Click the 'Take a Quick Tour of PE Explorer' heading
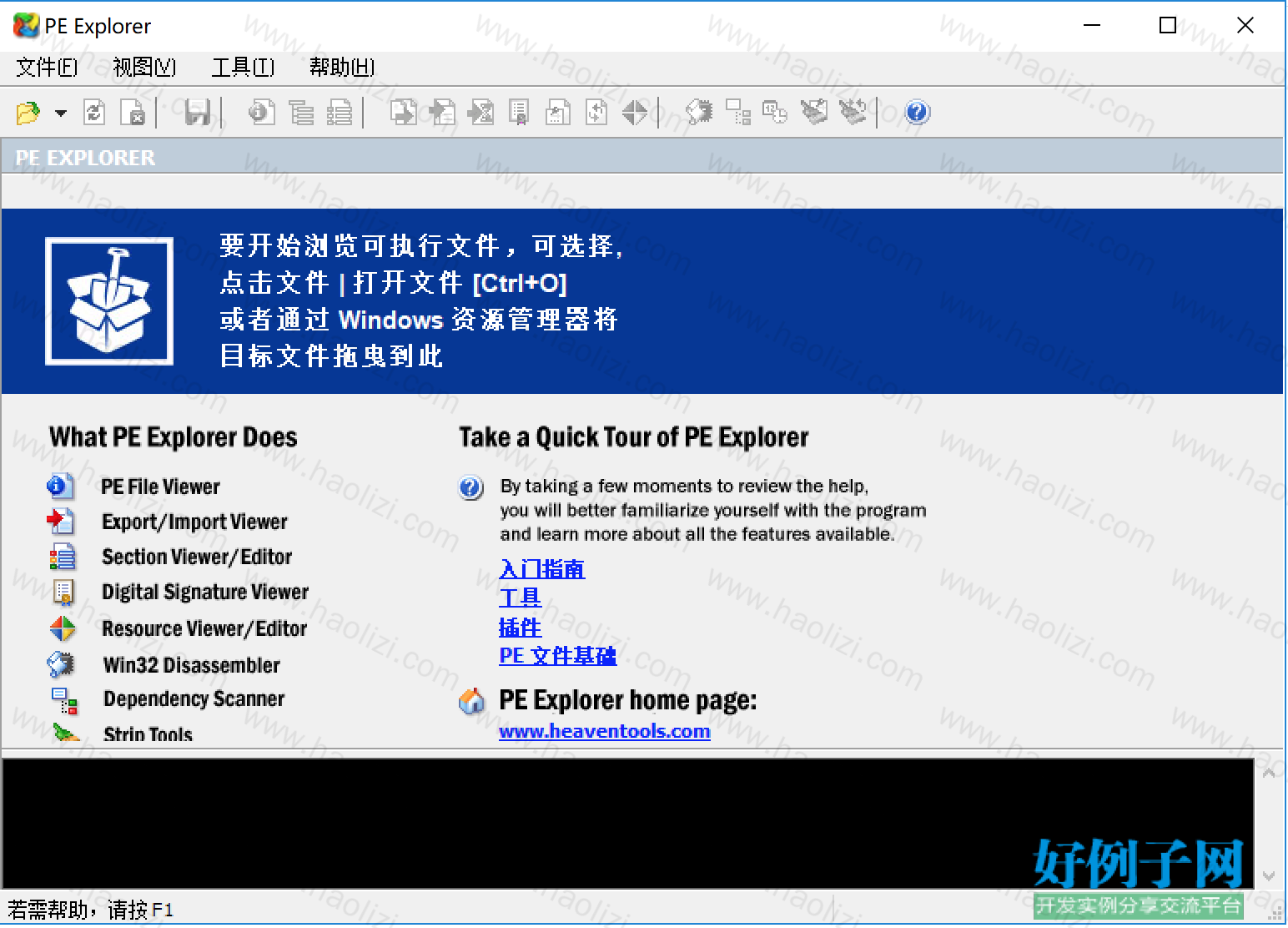The height and width of the screenshot is (928, 1288). pos(634,437)
